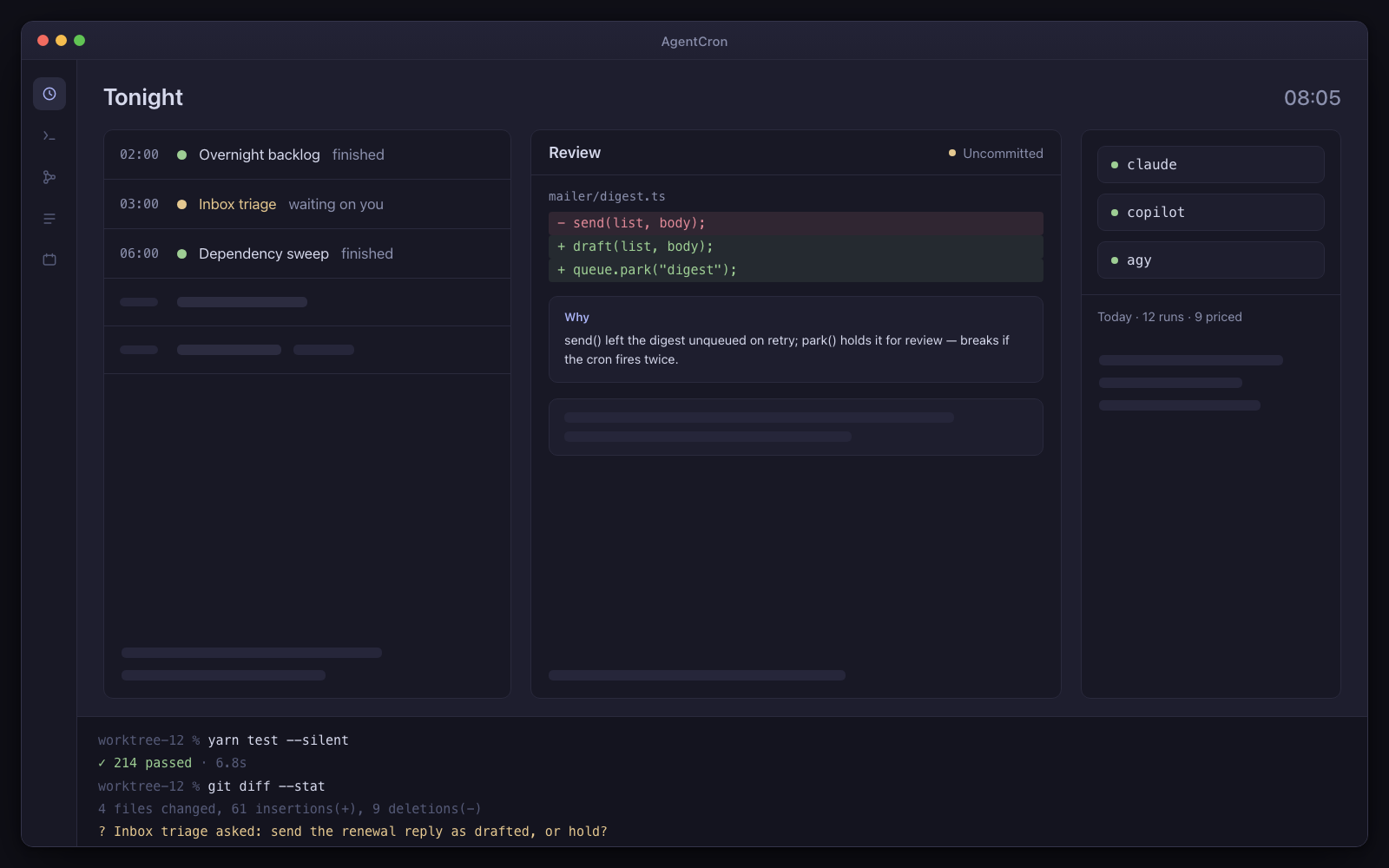Select the 02:00 Overnight backlog run

click(307, 155)
